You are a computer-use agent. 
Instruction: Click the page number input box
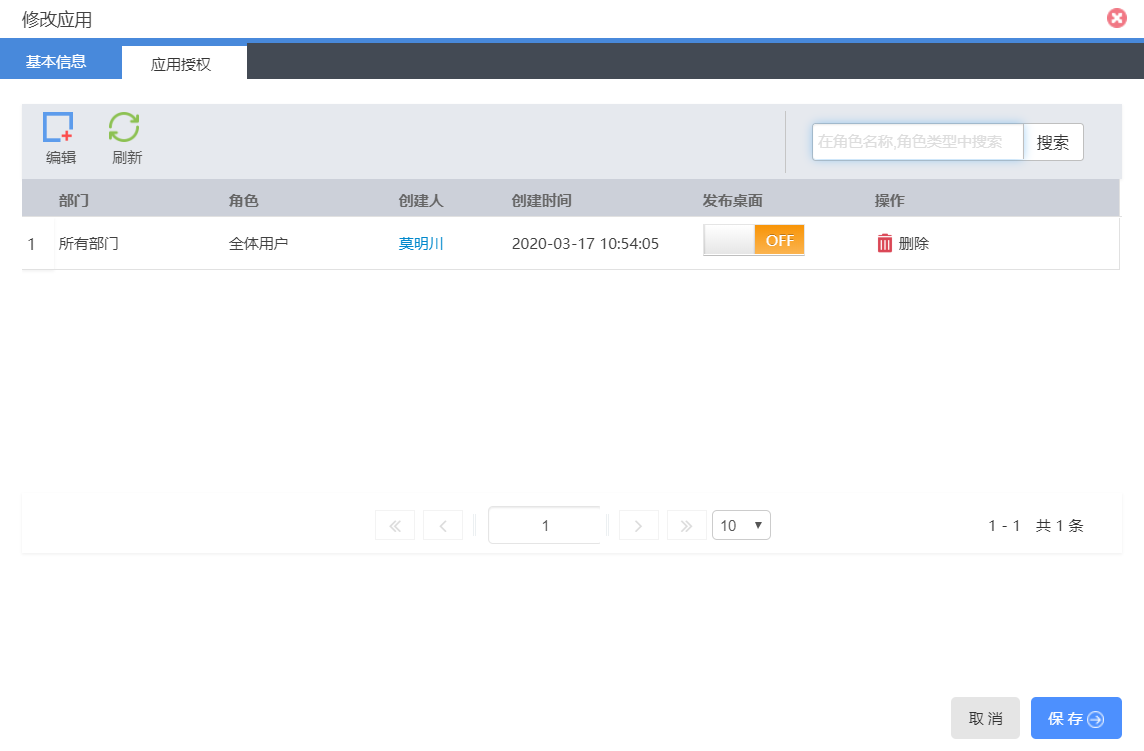click(x=544, y=525)
